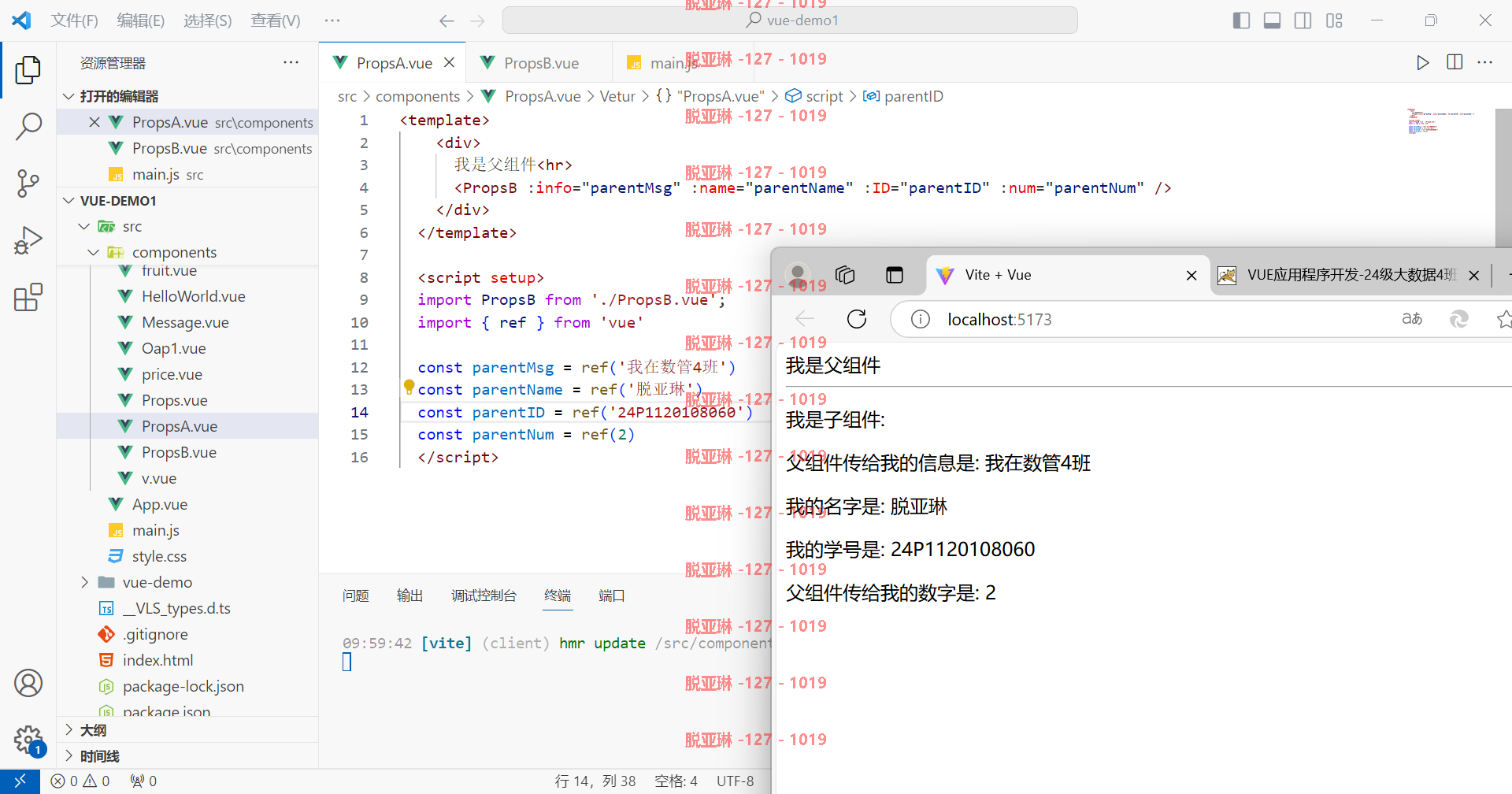Switch to the PropsB.vue editor tab
This screenshot has height=794, width=1512.
click(x=540, y=63)
